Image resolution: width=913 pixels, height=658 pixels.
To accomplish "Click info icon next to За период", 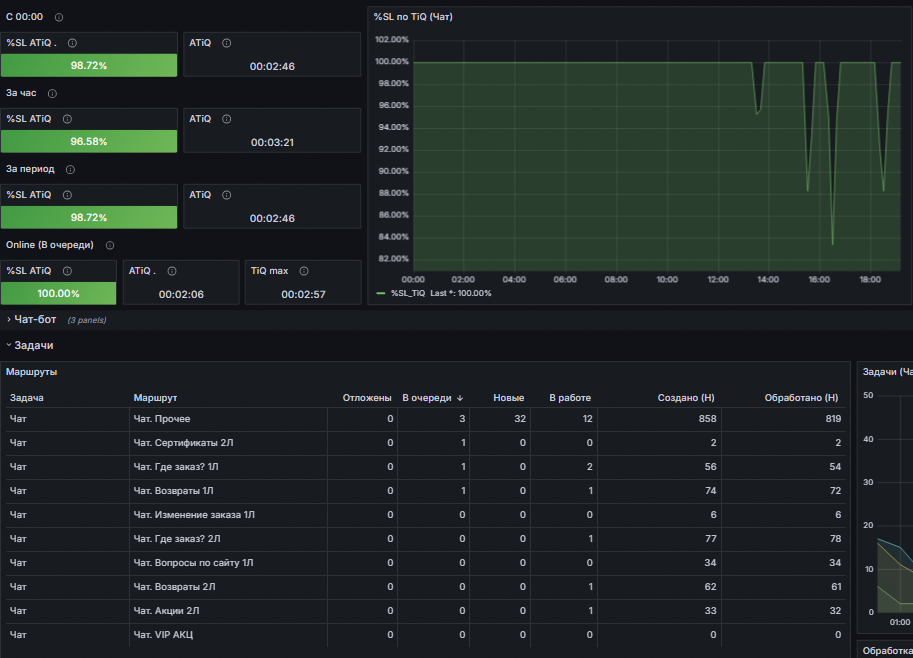I will point(70,170).
